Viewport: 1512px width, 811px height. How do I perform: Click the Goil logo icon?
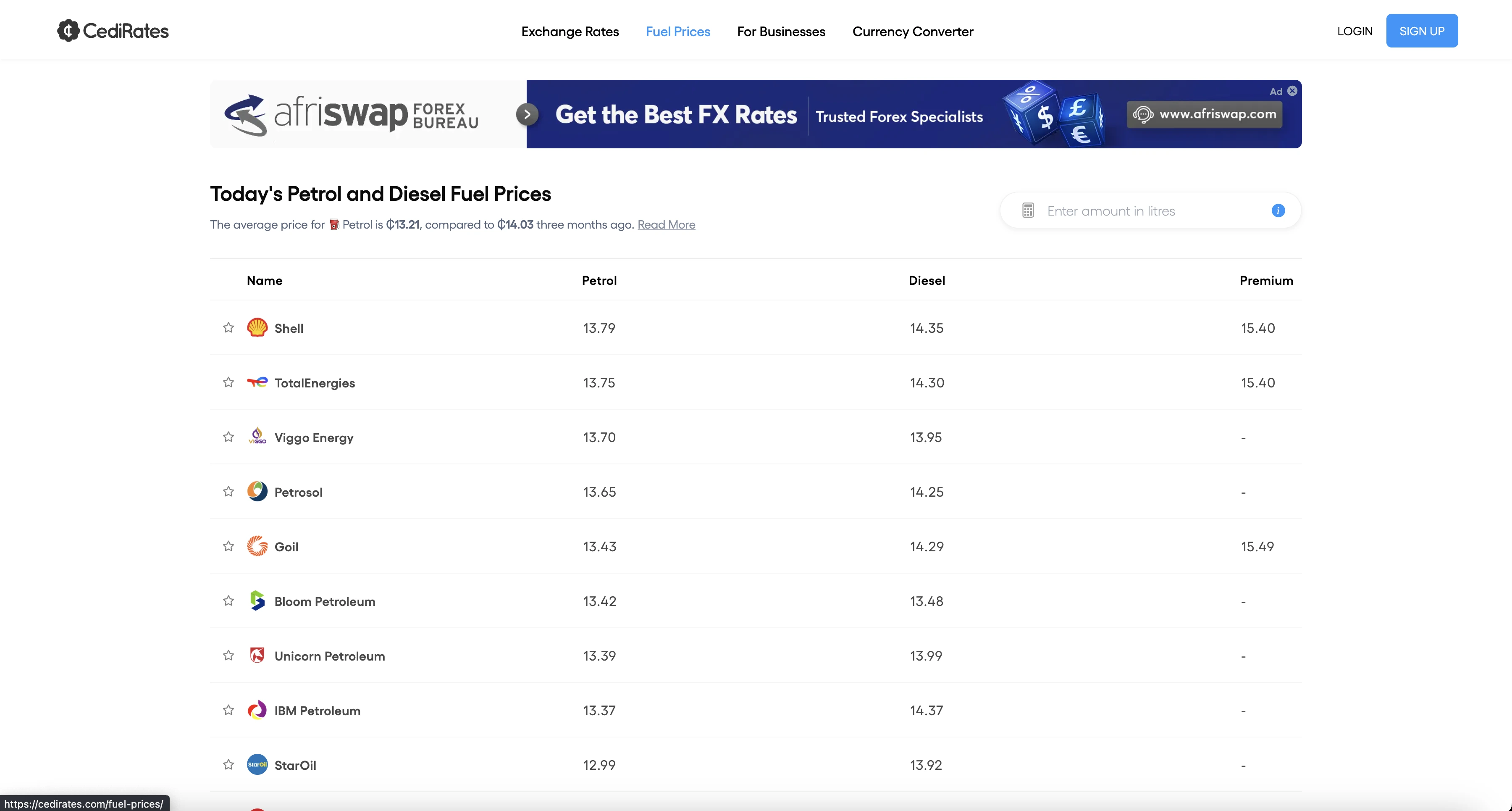pos(257,546)
